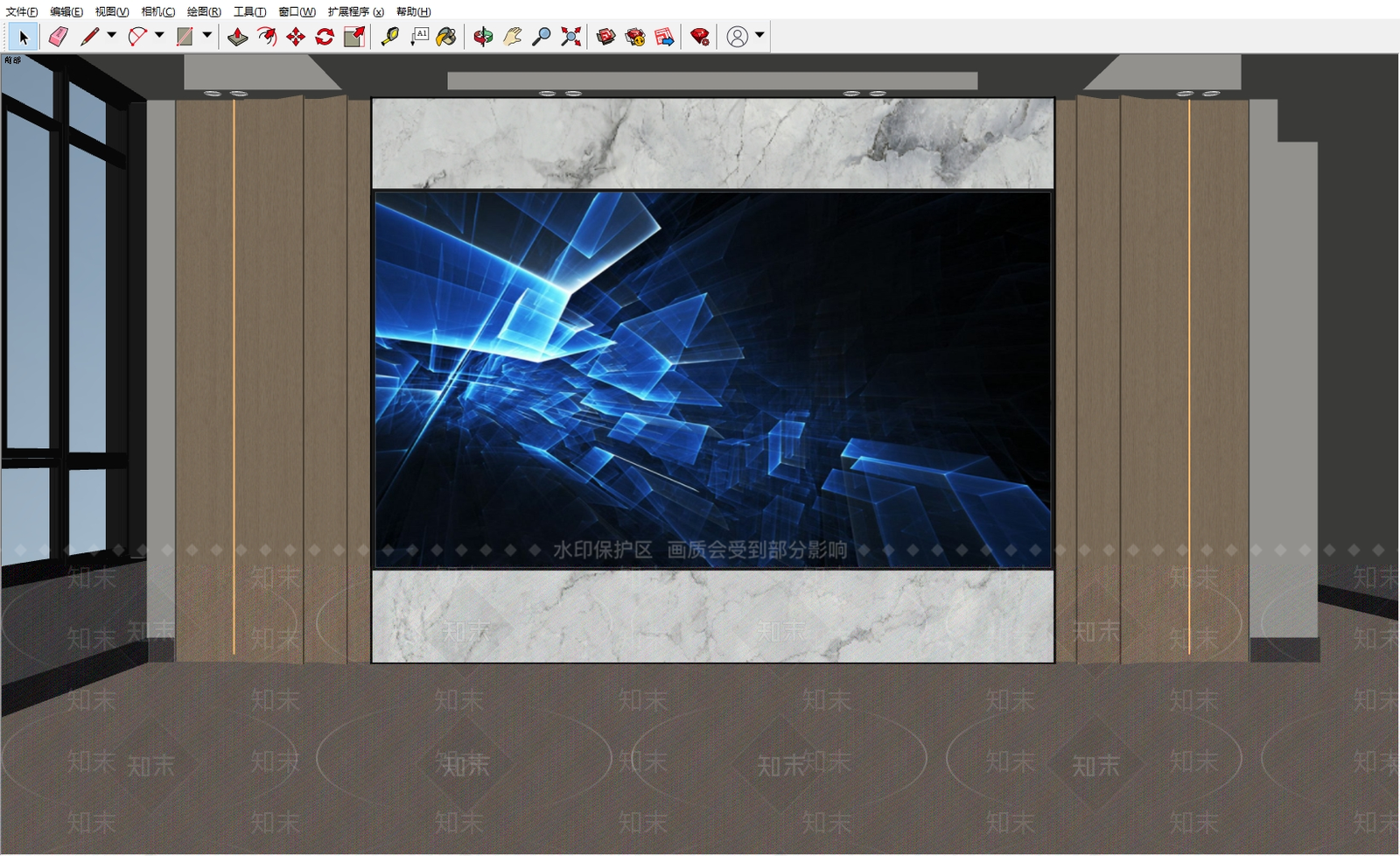The image size is (1400, 856).
Task: Activate the Orbit camera tool
Action: (483, 37)
